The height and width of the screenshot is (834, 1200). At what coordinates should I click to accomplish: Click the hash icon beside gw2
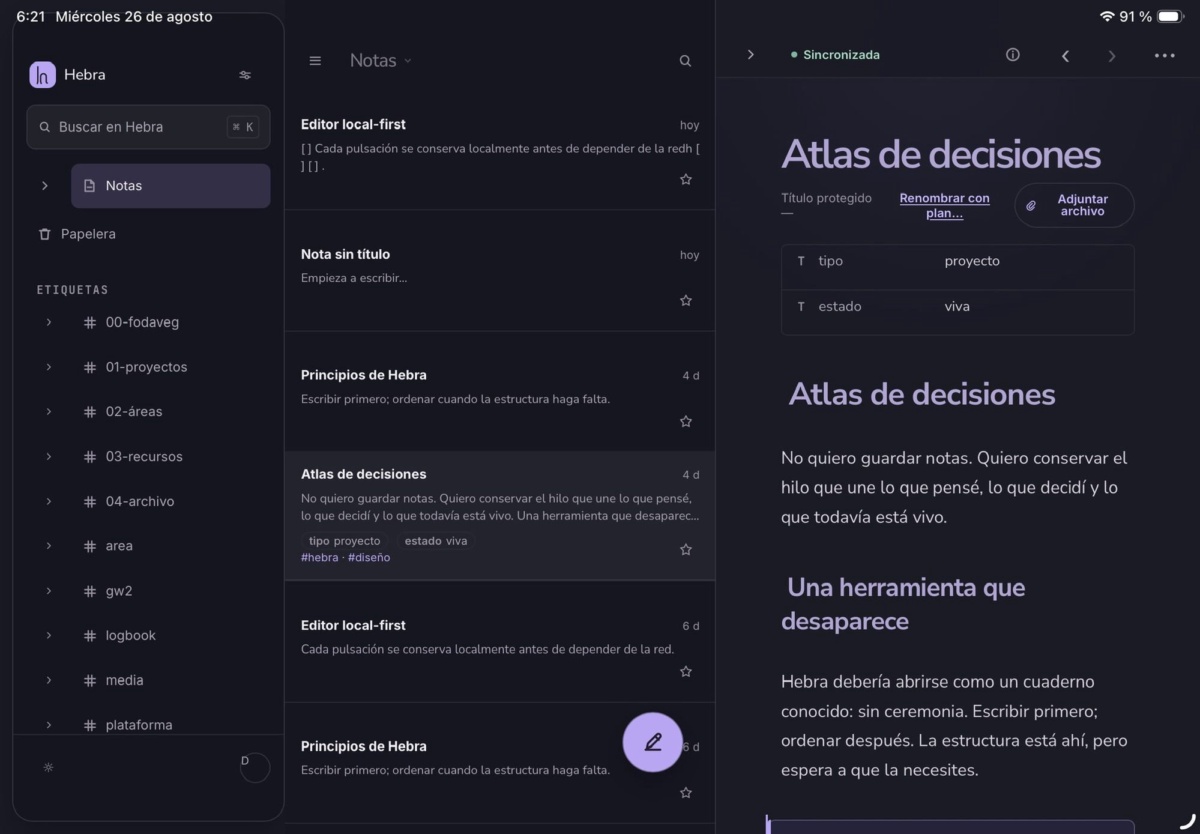coord(90,591)
